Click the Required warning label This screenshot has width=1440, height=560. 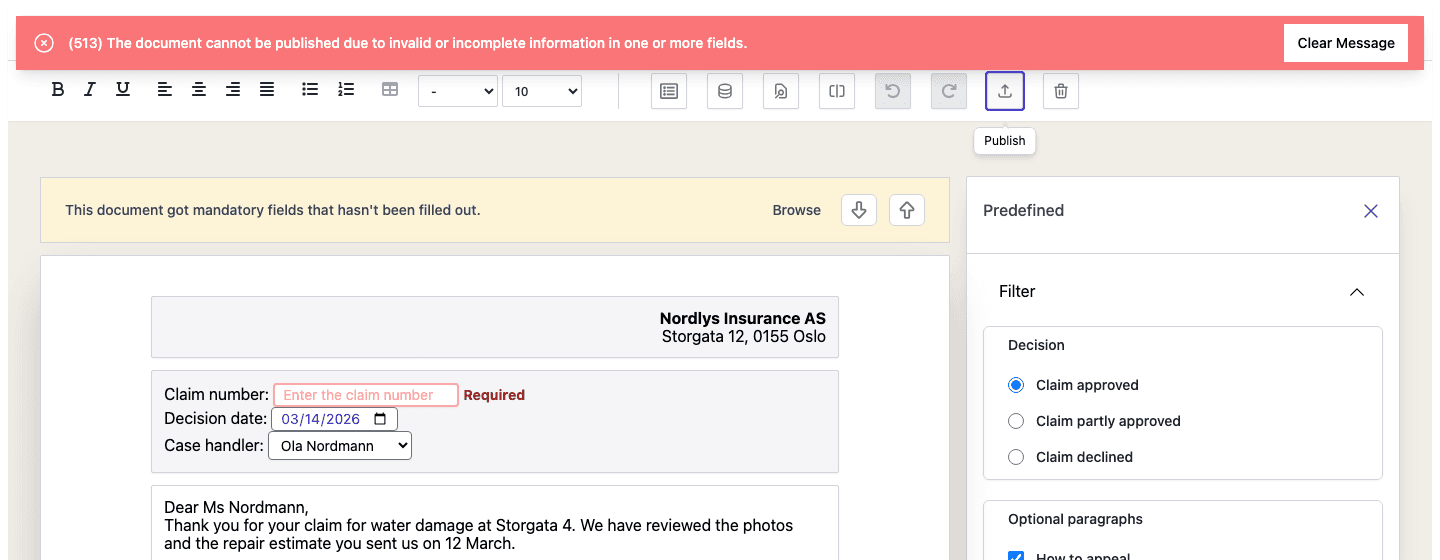494,395
